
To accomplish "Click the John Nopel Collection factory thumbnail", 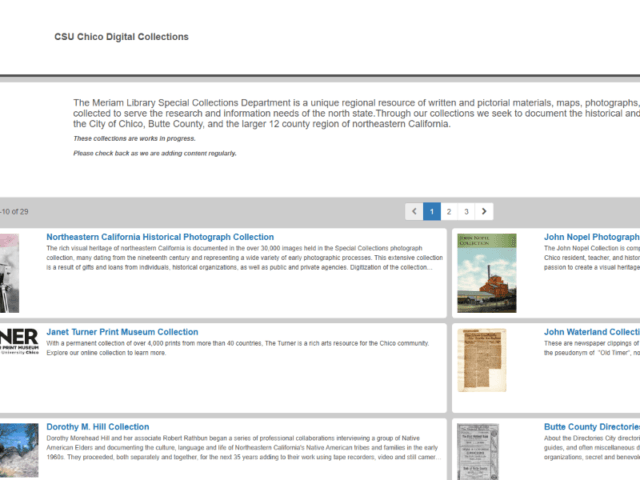I will coord(487,273).
